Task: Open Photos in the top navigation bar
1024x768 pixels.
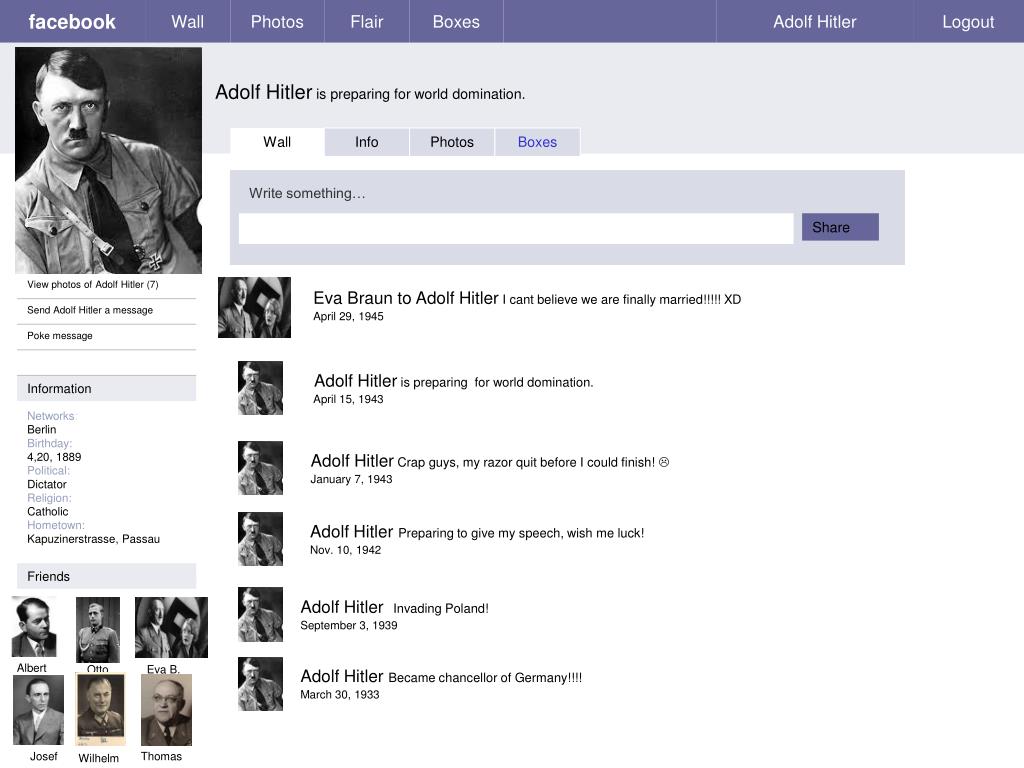Action: [277, 22]
